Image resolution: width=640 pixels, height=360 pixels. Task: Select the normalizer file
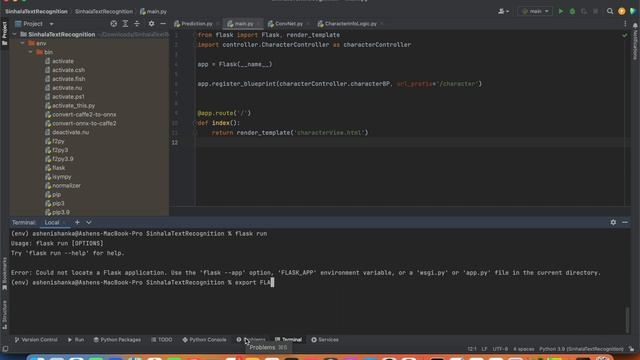(x=66, y=186)
